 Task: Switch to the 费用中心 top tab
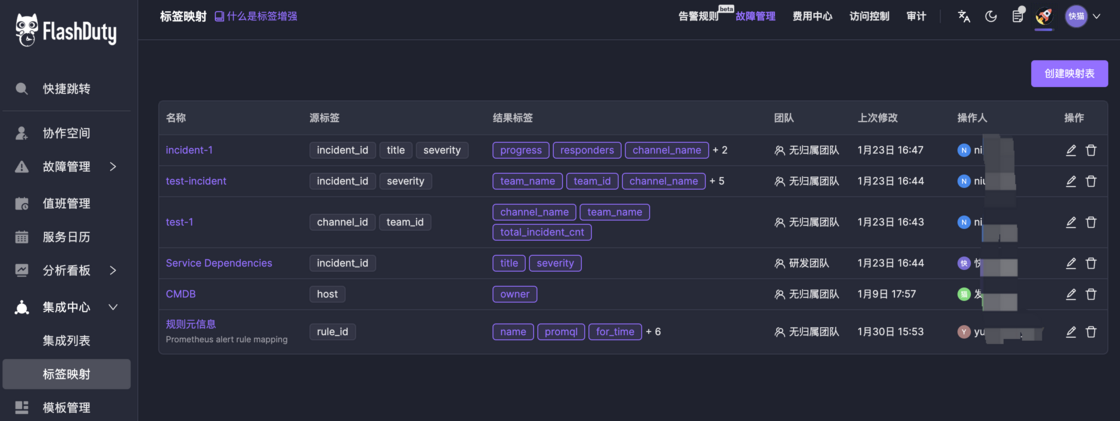point(812,16)
